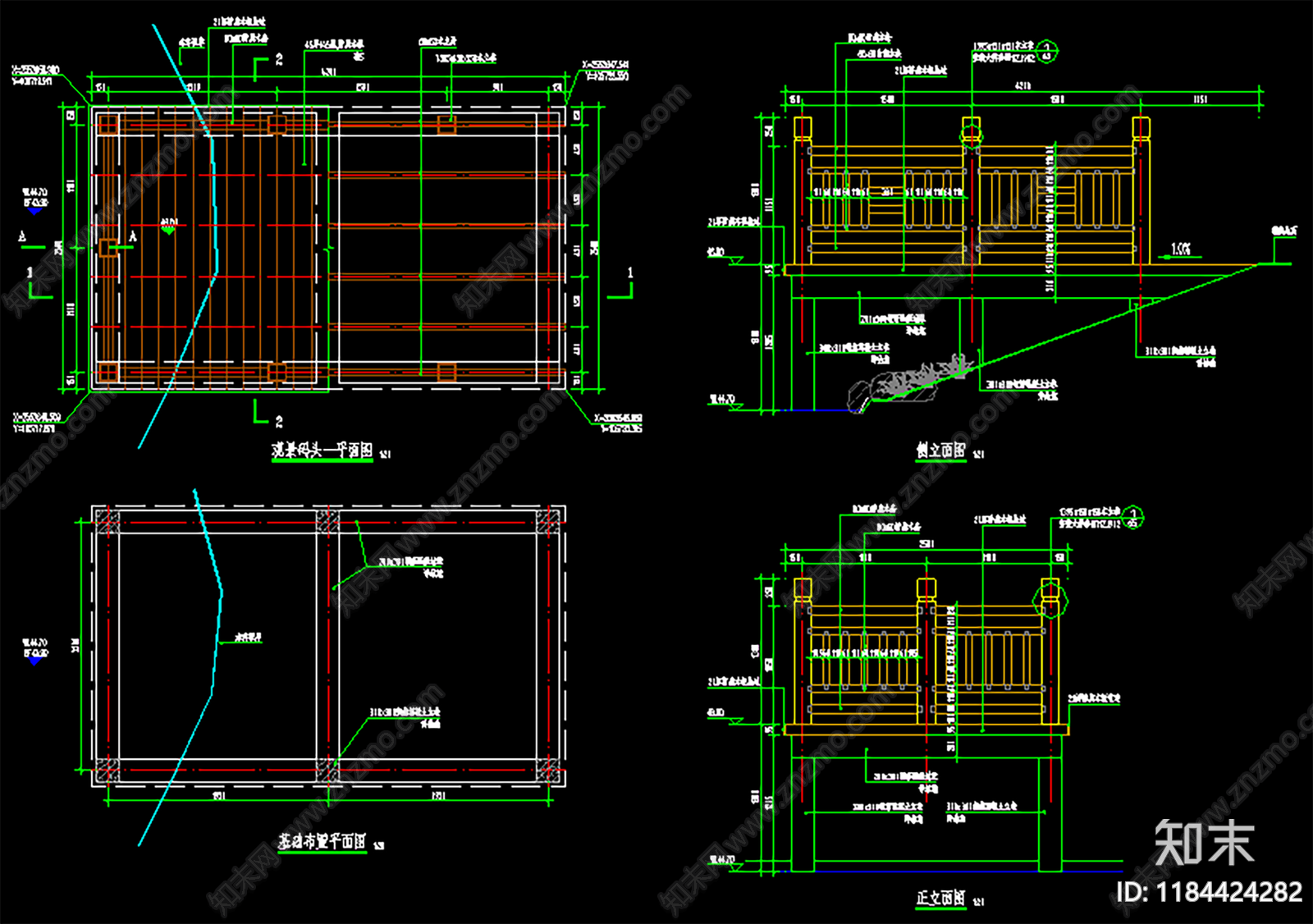Image resolution: width=1313 pixels, height=924 pixels.
Task: Click the blue water-level triangle beside the deck plan
Action: click(x=34, y=211)
